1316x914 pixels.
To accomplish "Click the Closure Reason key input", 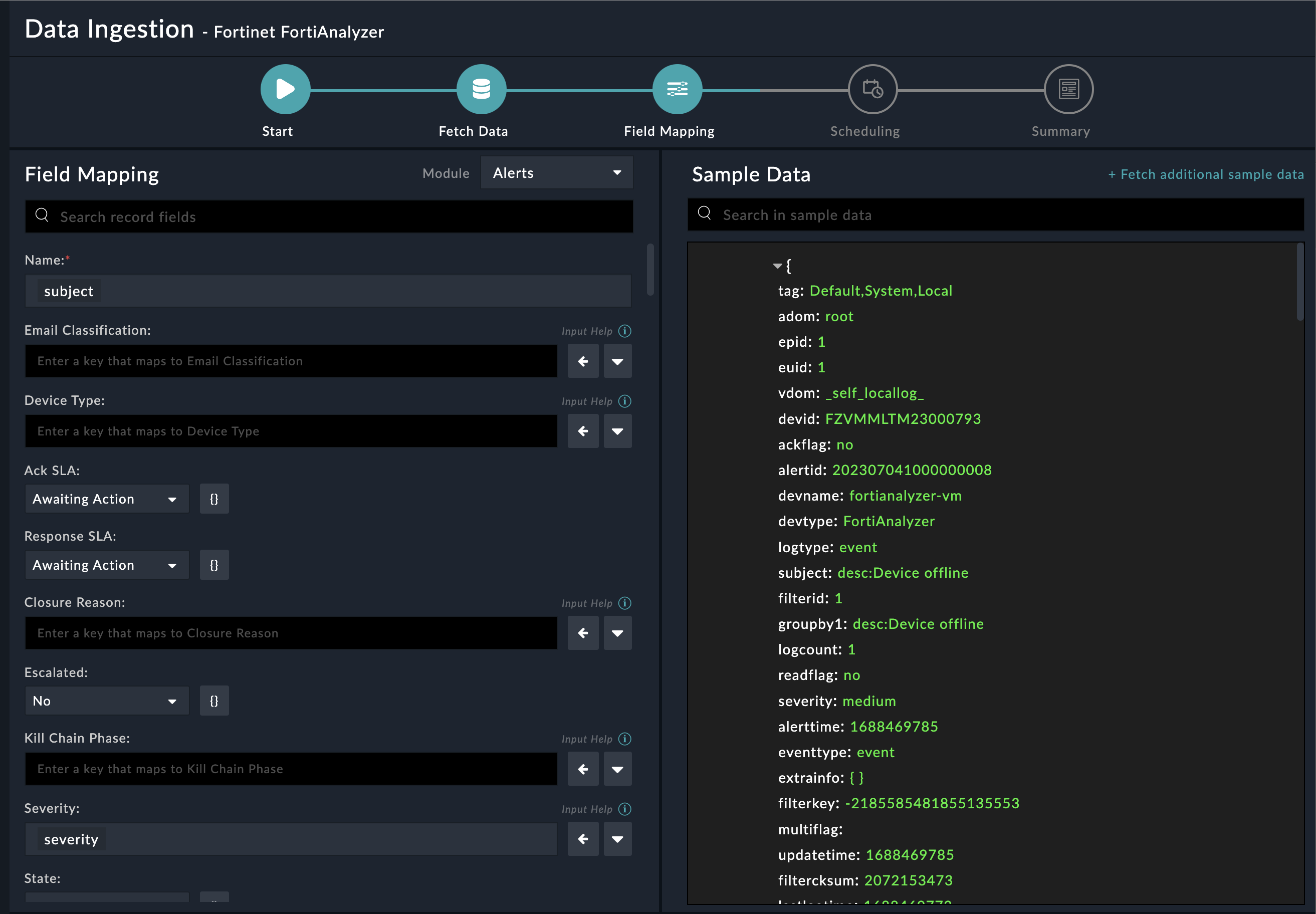I will click(x=291, y=633).
